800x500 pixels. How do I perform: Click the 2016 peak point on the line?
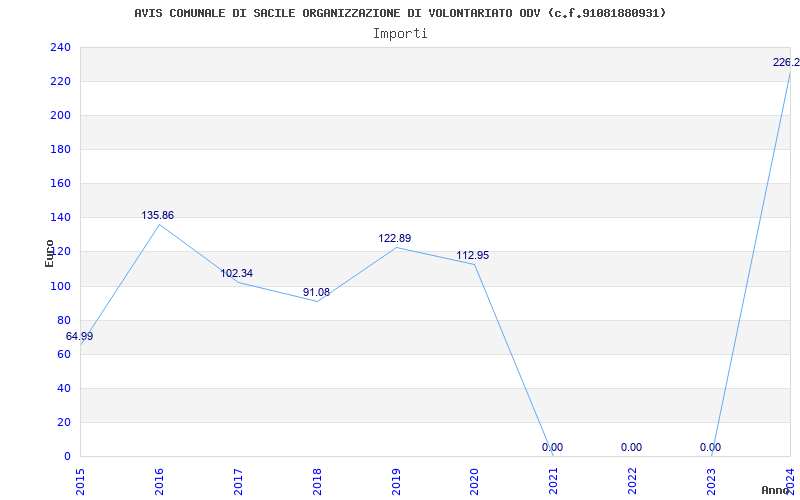click(x=159, y=224)
